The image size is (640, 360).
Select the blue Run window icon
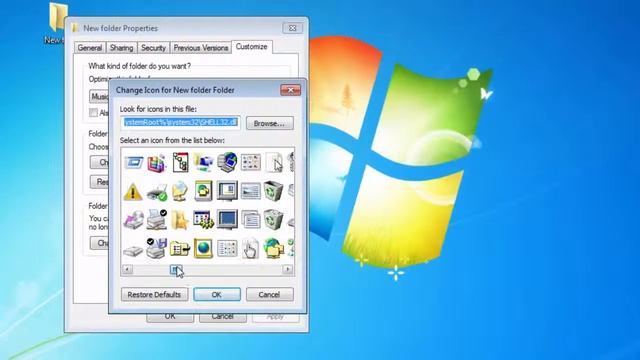[x=133, y=163]
